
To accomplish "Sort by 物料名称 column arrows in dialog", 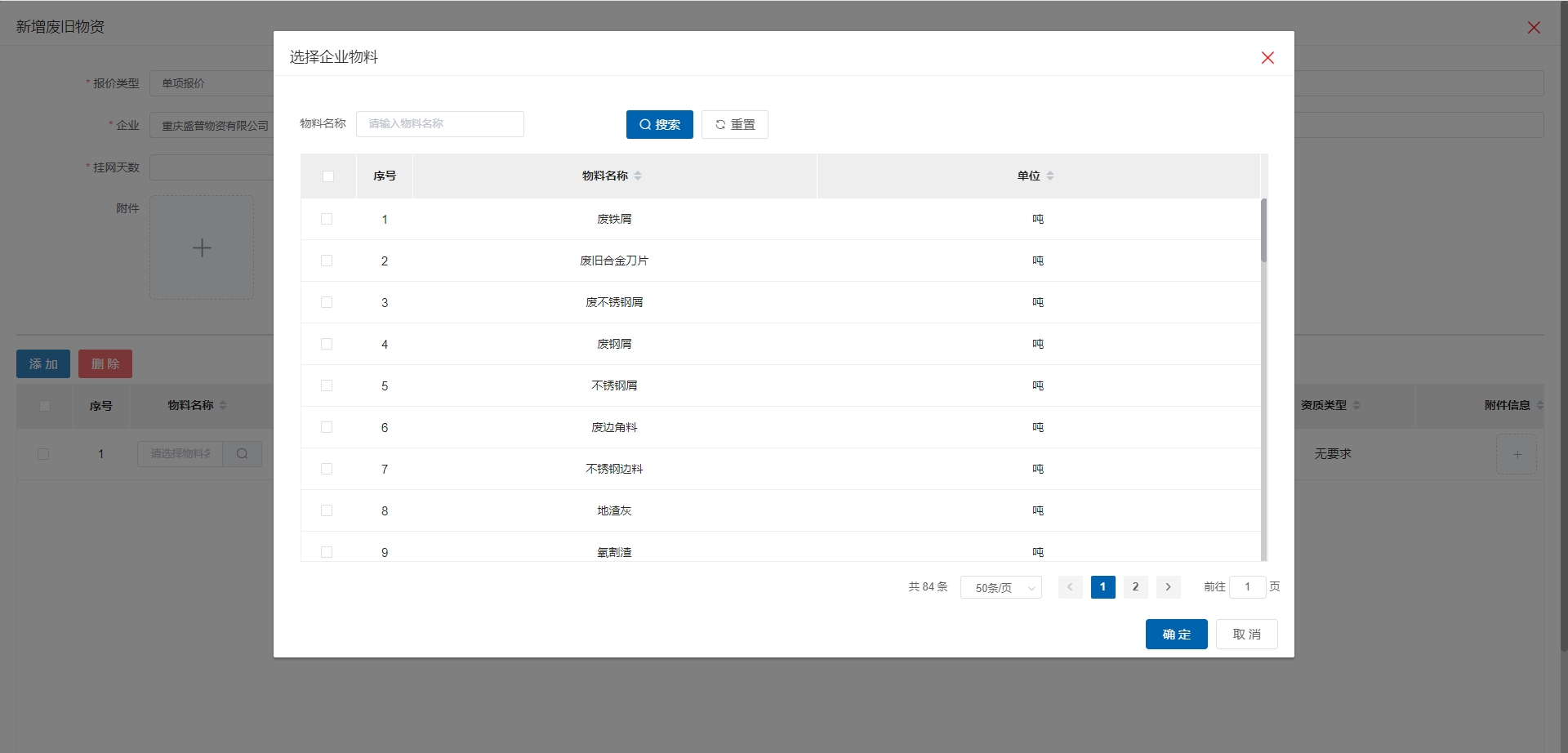I will pos(638,176).
